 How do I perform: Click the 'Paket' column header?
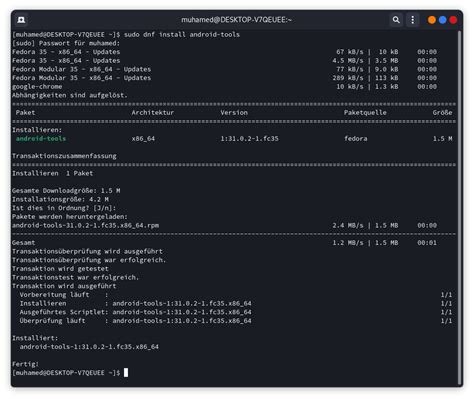(x=25, y=112)
